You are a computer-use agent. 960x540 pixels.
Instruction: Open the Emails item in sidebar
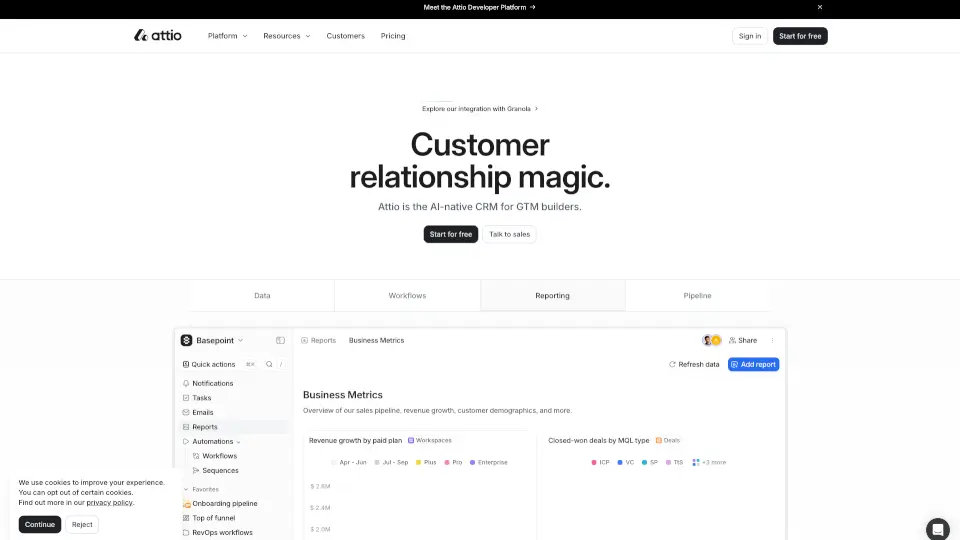pos(202,412)
